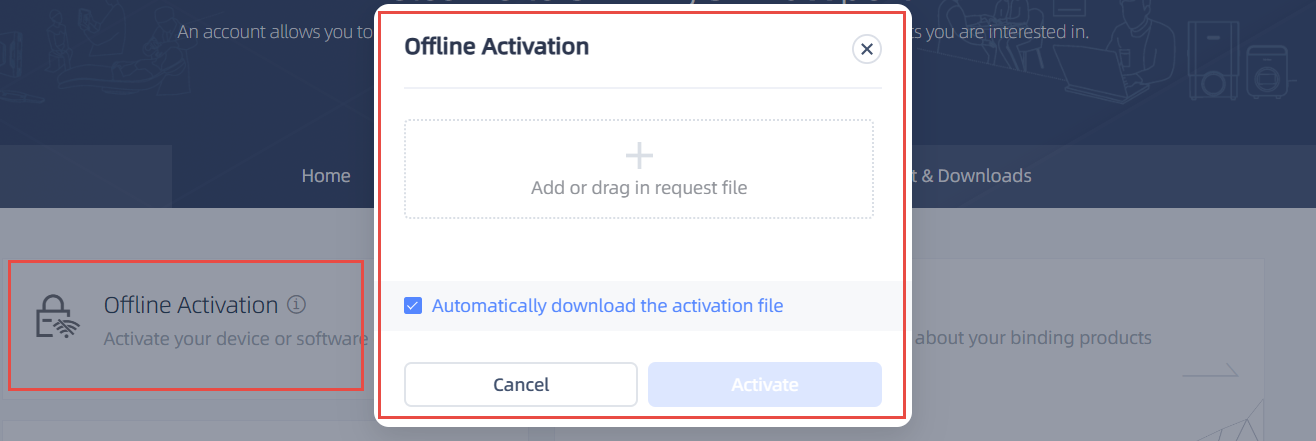Click the Offline Activation dialog title

tap(496, 46)
